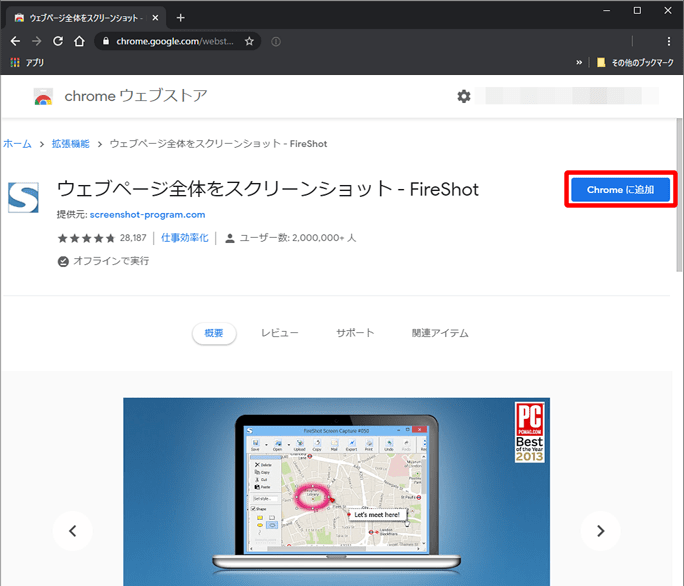Image resolution: width=684 pixels, height=586 pixels.
Task: Open 仕事効率化 category link
Action: 185,238
